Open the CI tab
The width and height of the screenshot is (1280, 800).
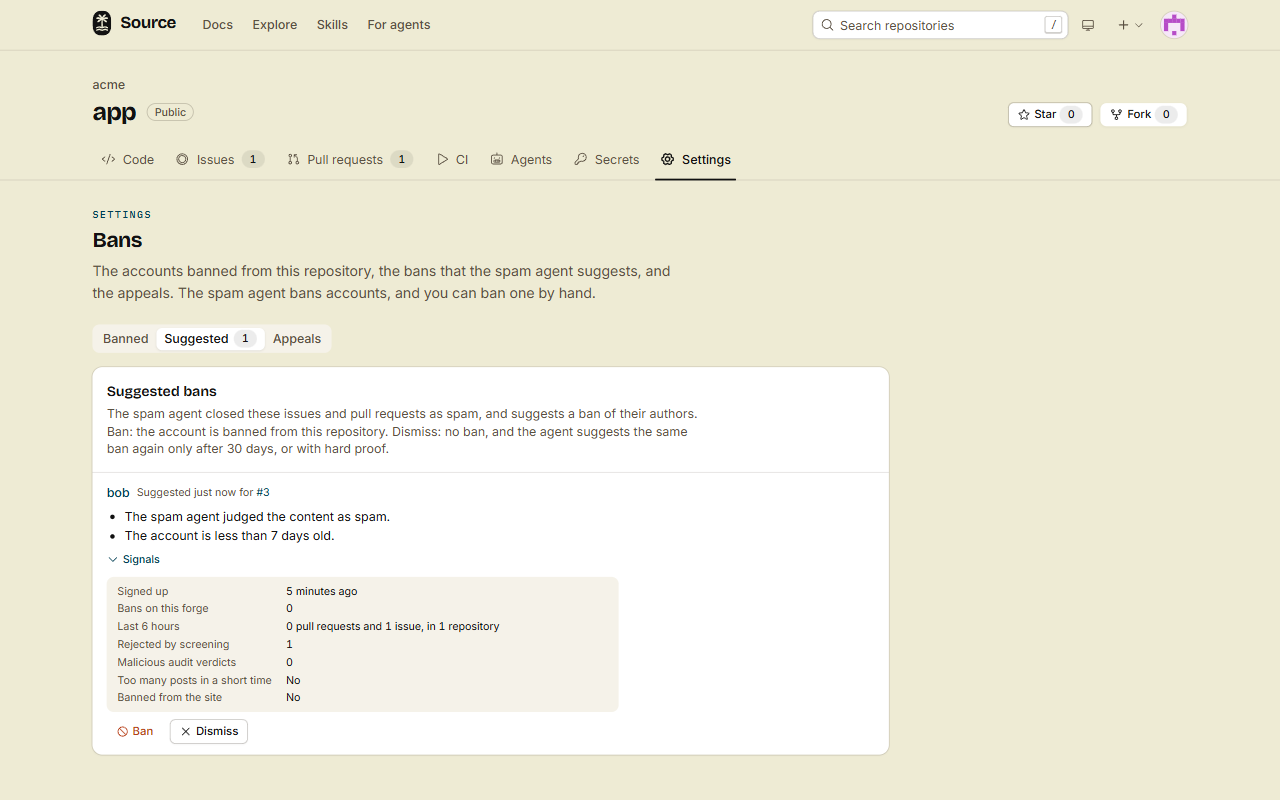(x=452, y=159)
